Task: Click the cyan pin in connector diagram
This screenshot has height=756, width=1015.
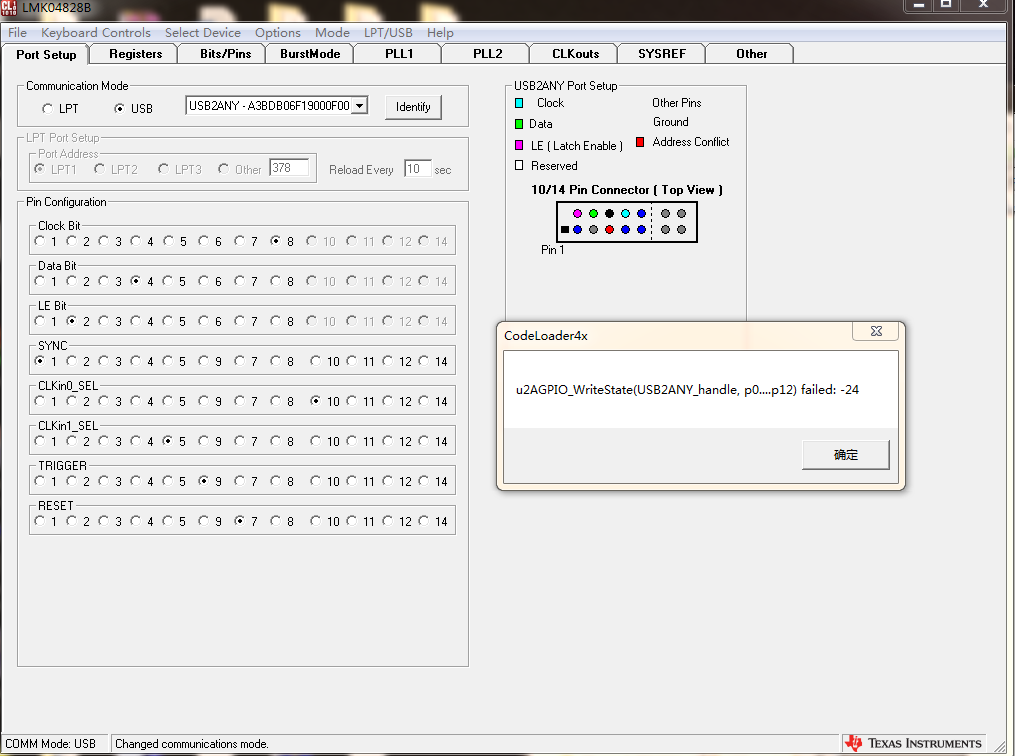Action: (x=625, y=213)
